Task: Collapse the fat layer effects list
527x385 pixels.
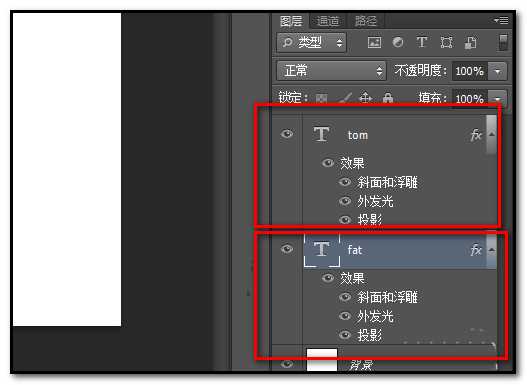Action: point(492,250)
